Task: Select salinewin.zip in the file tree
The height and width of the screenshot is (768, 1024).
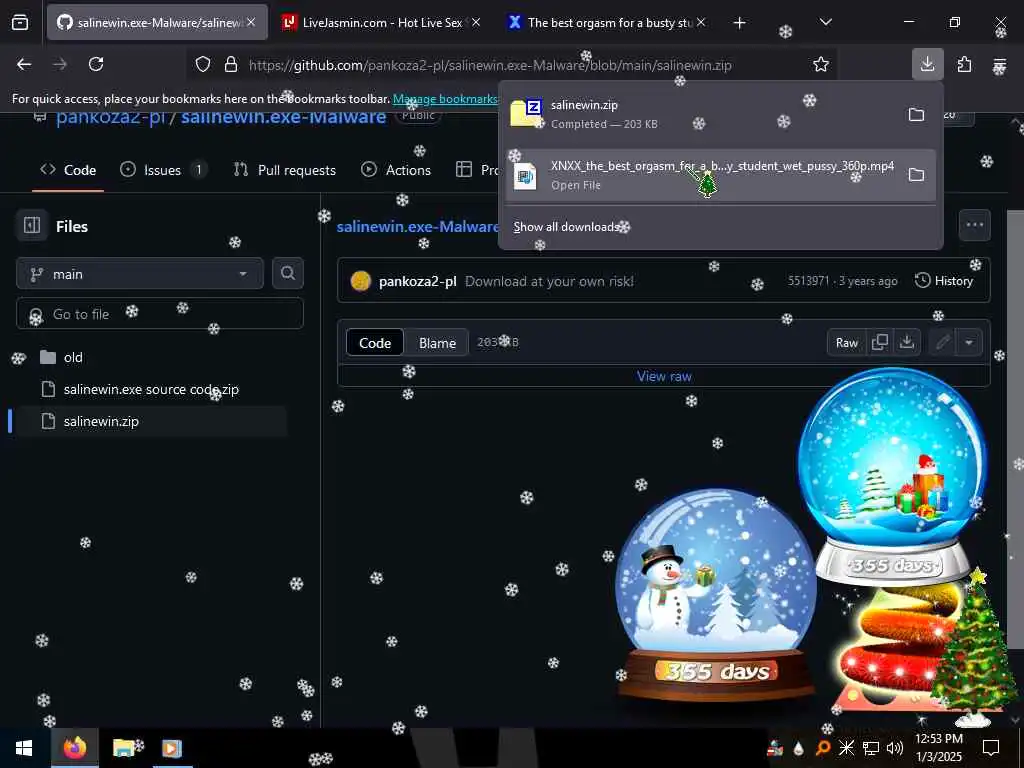Action: click(101, 421)
